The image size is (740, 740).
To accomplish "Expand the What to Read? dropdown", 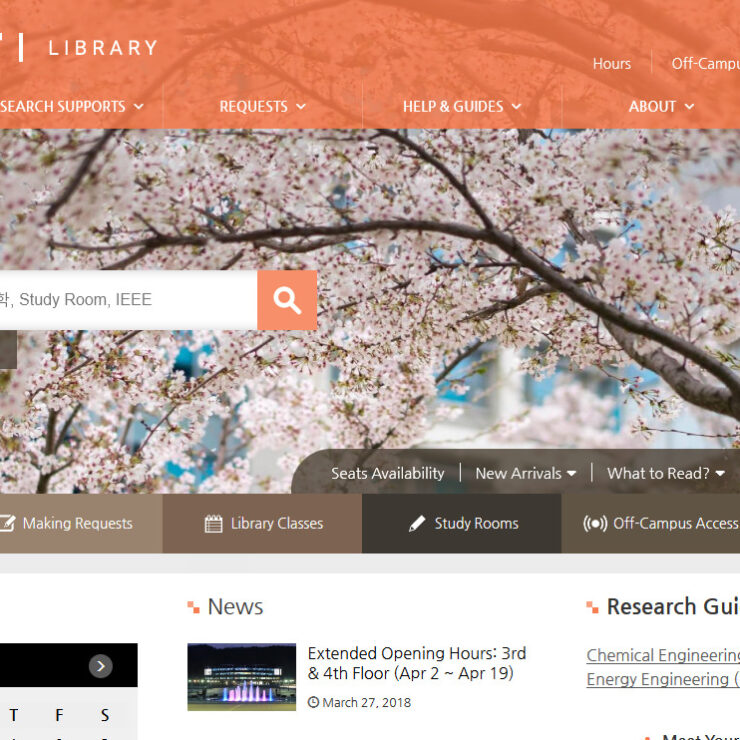I will point(720,474).
